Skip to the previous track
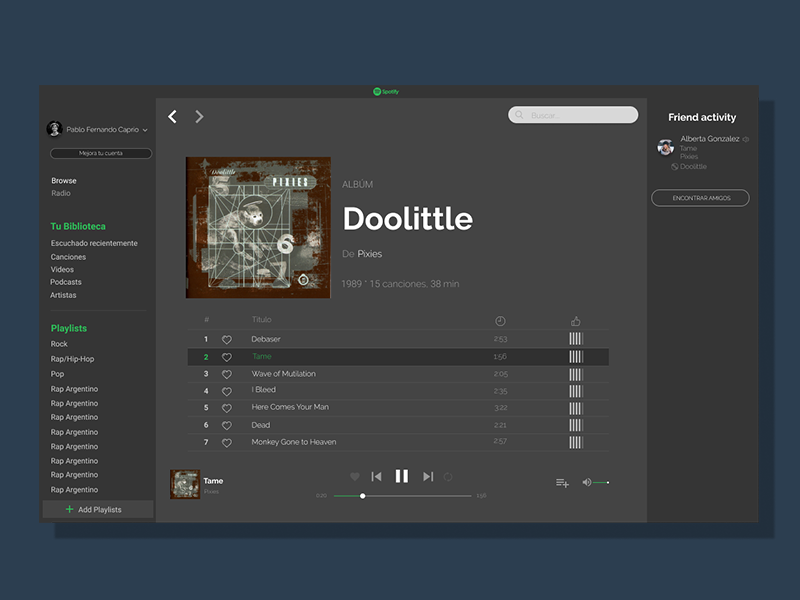 [377, 477]
